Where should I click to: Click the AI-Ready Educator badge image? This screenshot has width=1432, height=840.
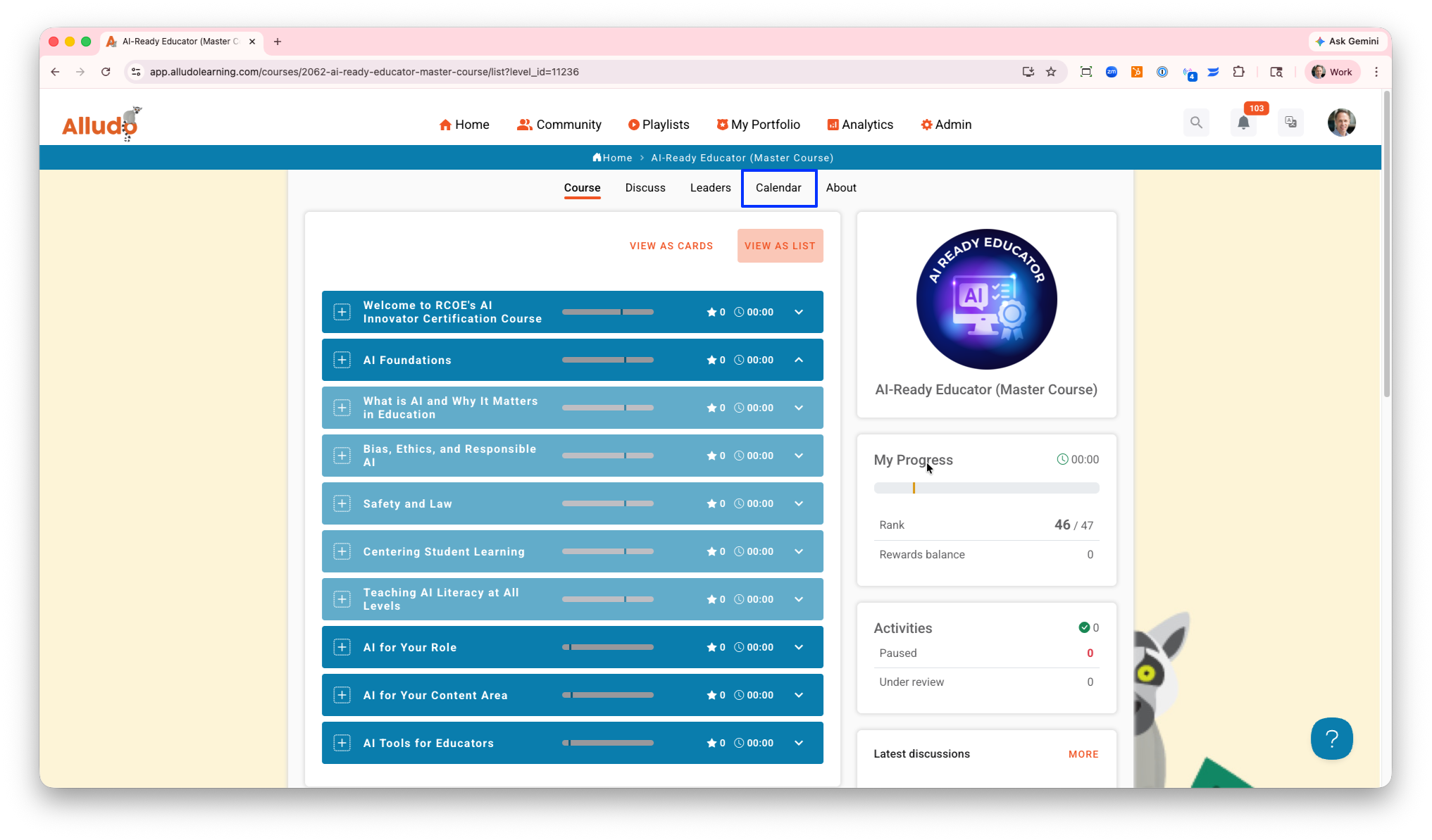click(x=985, y=299)
